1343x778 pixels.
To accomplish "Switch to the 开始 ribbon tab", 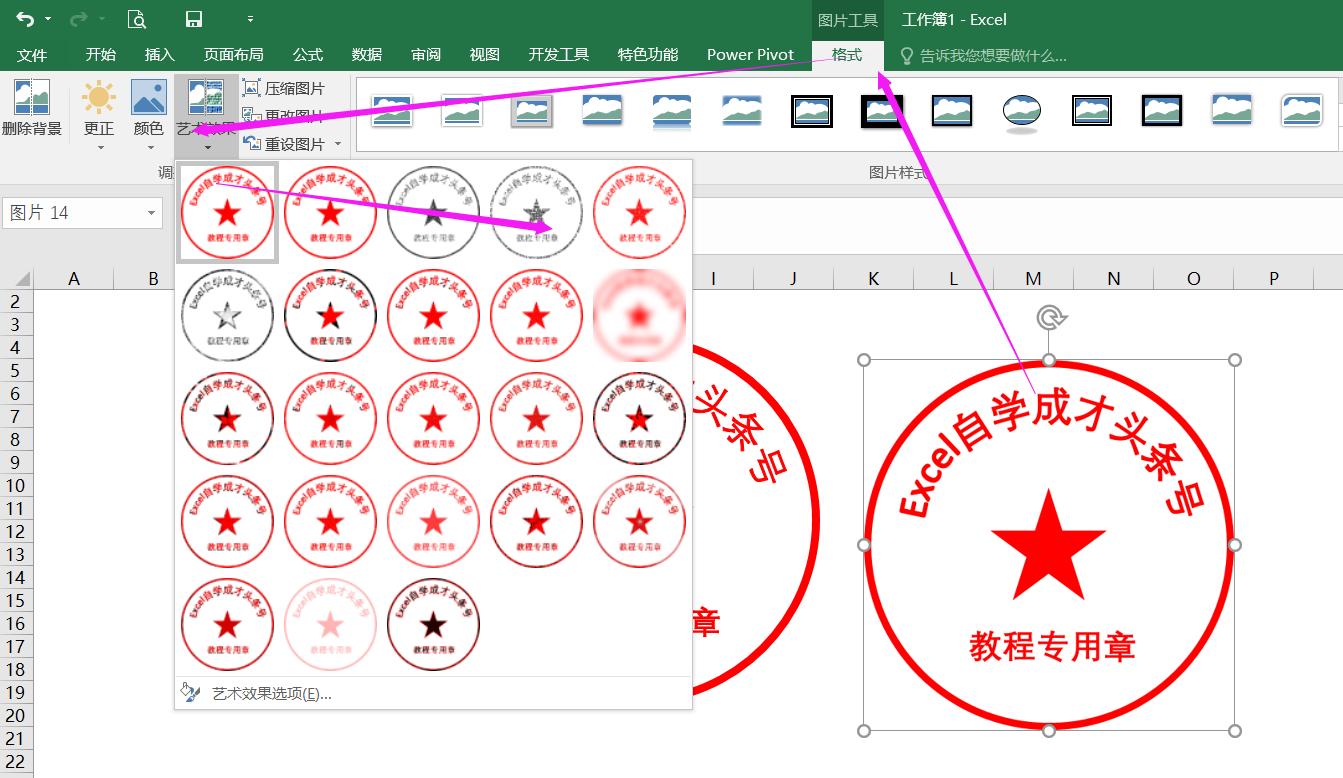I will point(99,54).
